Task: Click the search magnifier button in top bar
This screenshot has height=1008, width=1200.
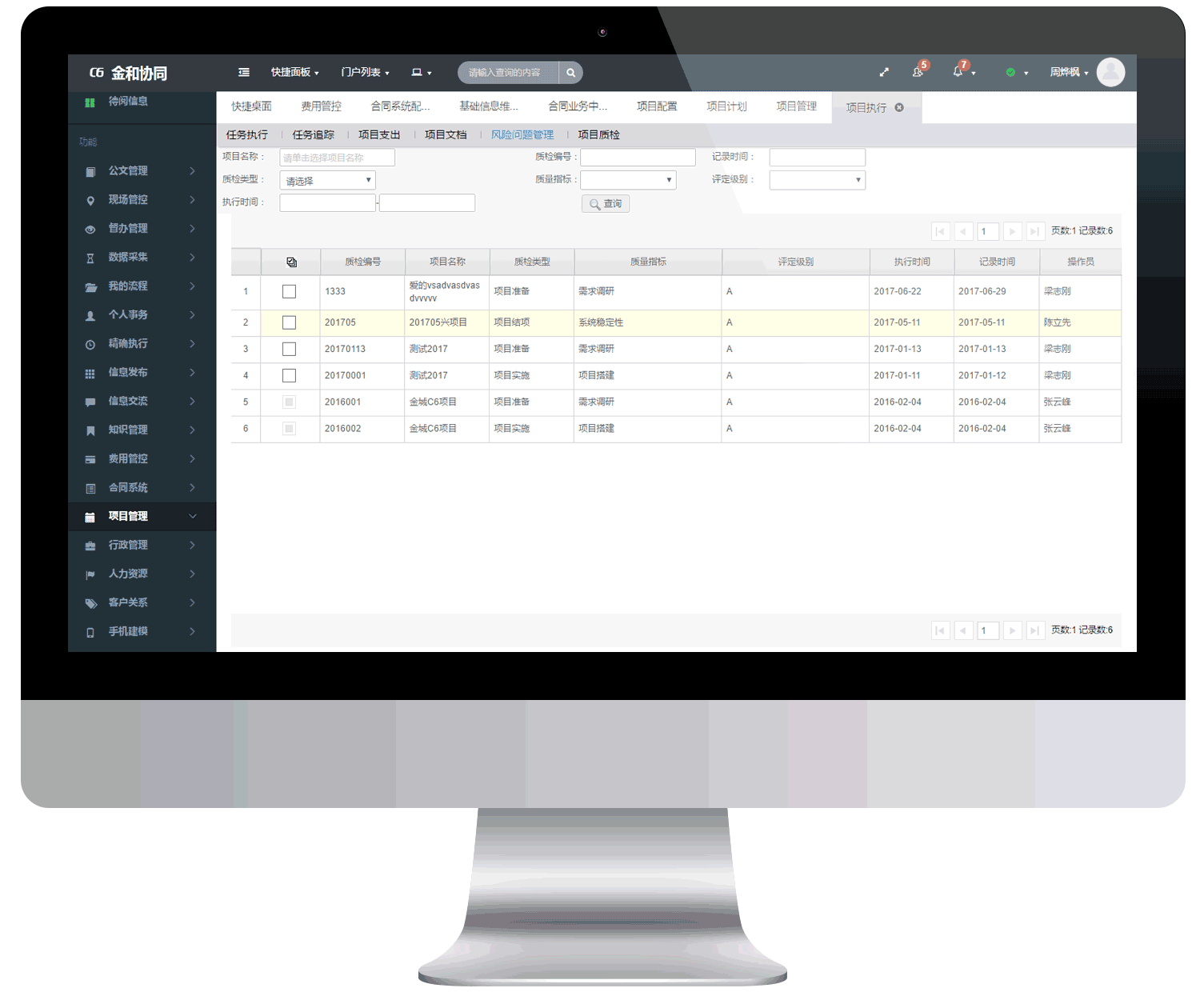Action: (x=570, y=73)
